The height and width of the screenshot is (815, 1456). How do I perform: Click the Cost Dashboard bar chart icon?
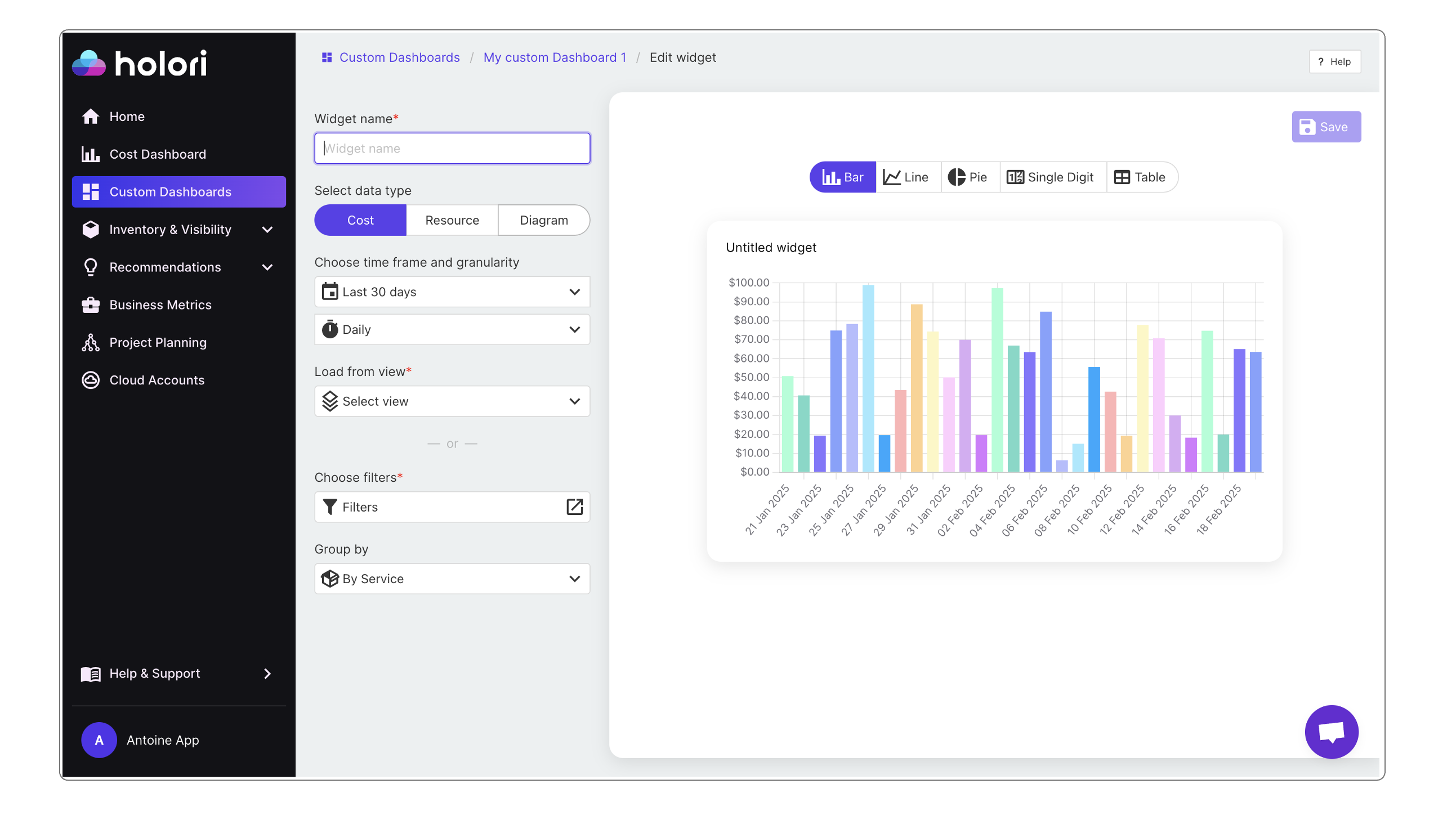tap(91, 154)
